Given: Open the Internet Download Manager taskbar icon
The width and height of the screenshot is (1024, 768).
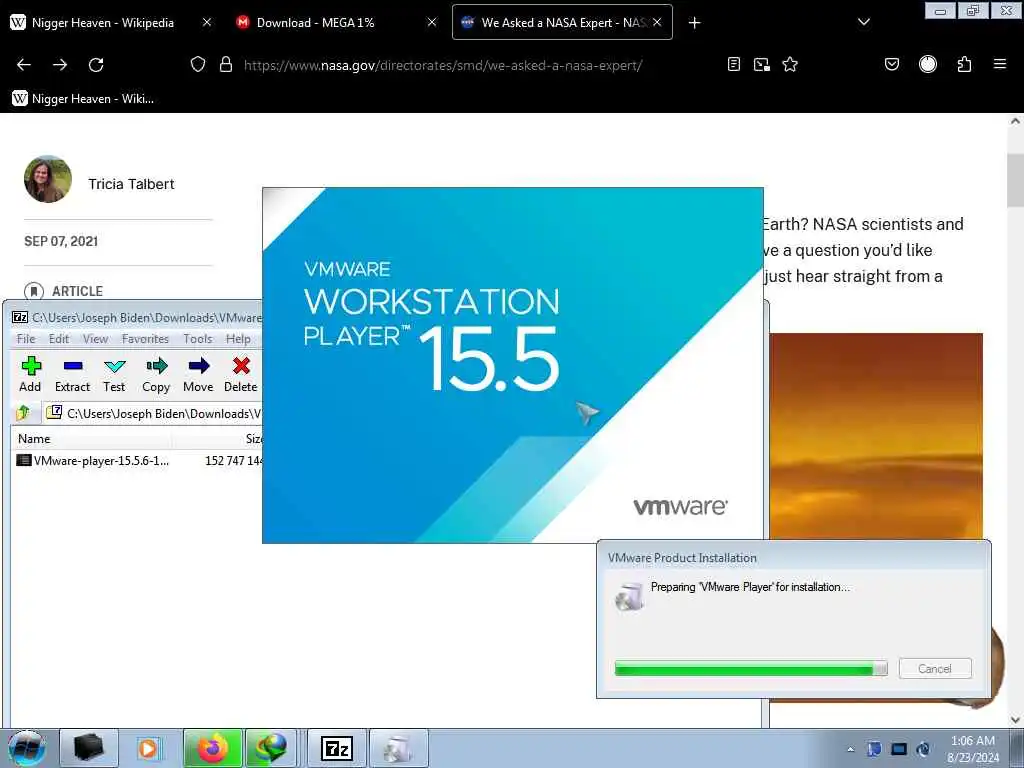Looking at the screenshot, I should [x=272, y=748].
